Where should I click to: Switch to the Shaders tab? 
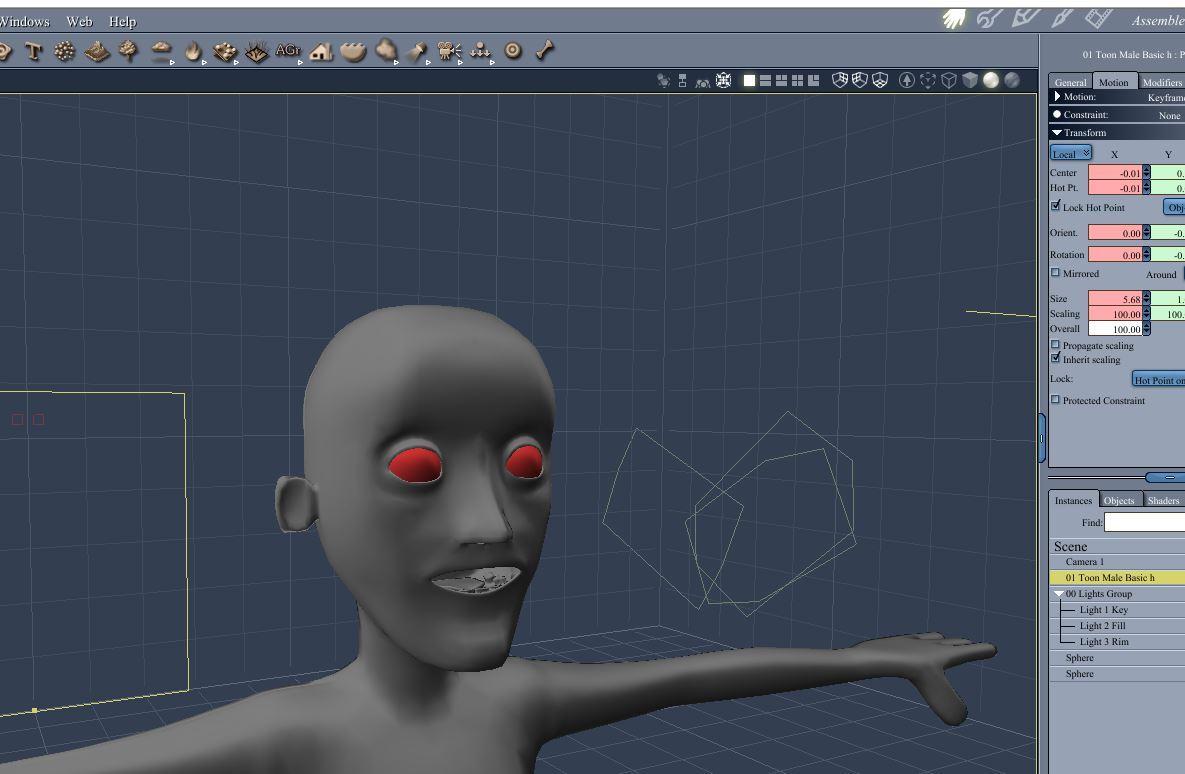click(1163, 500)
